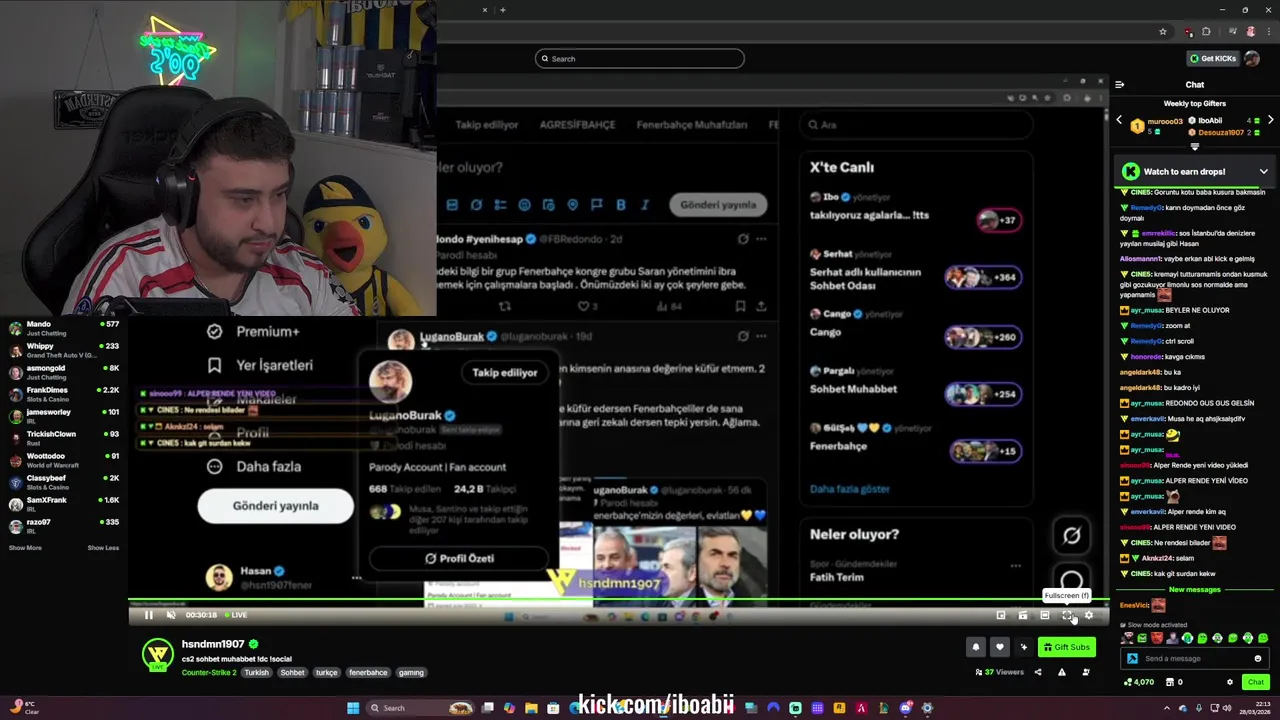Screen dimensions: 1280x720
Task: Toggle theater mode in the player
Action: tap(1045, 615)
